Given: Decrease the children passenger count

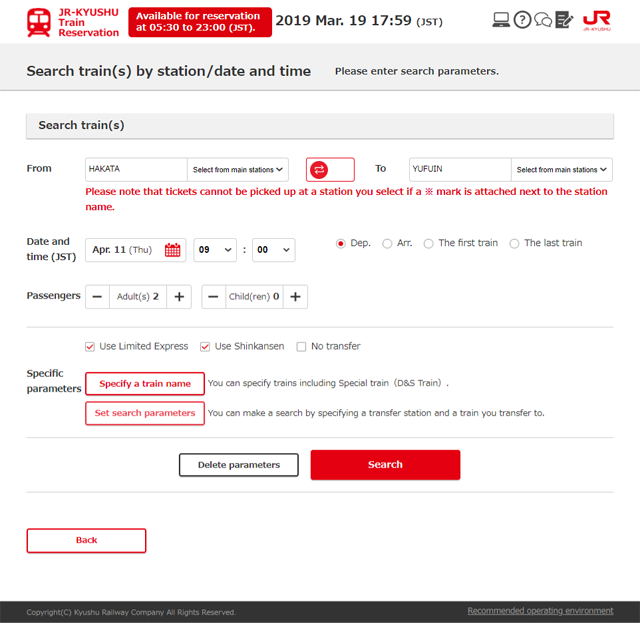Looking at the screenshot, I should [214, 297].
